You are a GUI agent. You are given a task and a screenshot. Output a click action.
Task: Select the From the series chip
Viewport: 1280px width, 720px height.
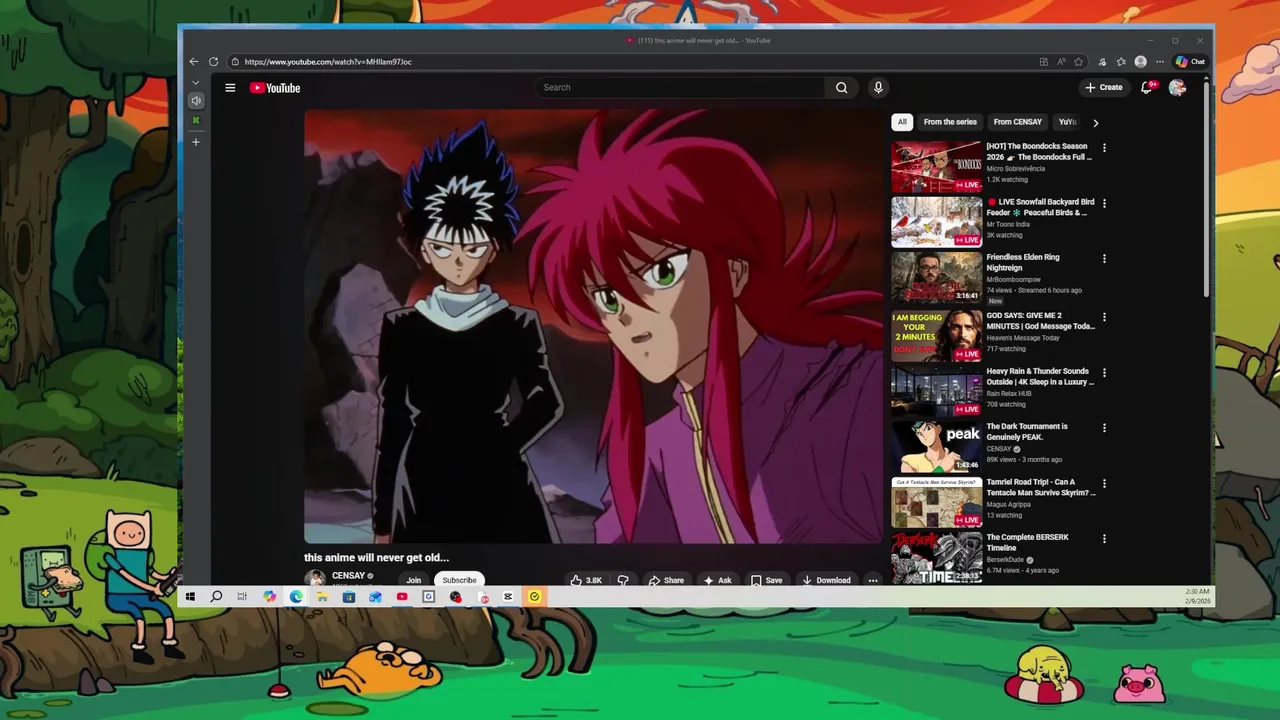point(950,122)
